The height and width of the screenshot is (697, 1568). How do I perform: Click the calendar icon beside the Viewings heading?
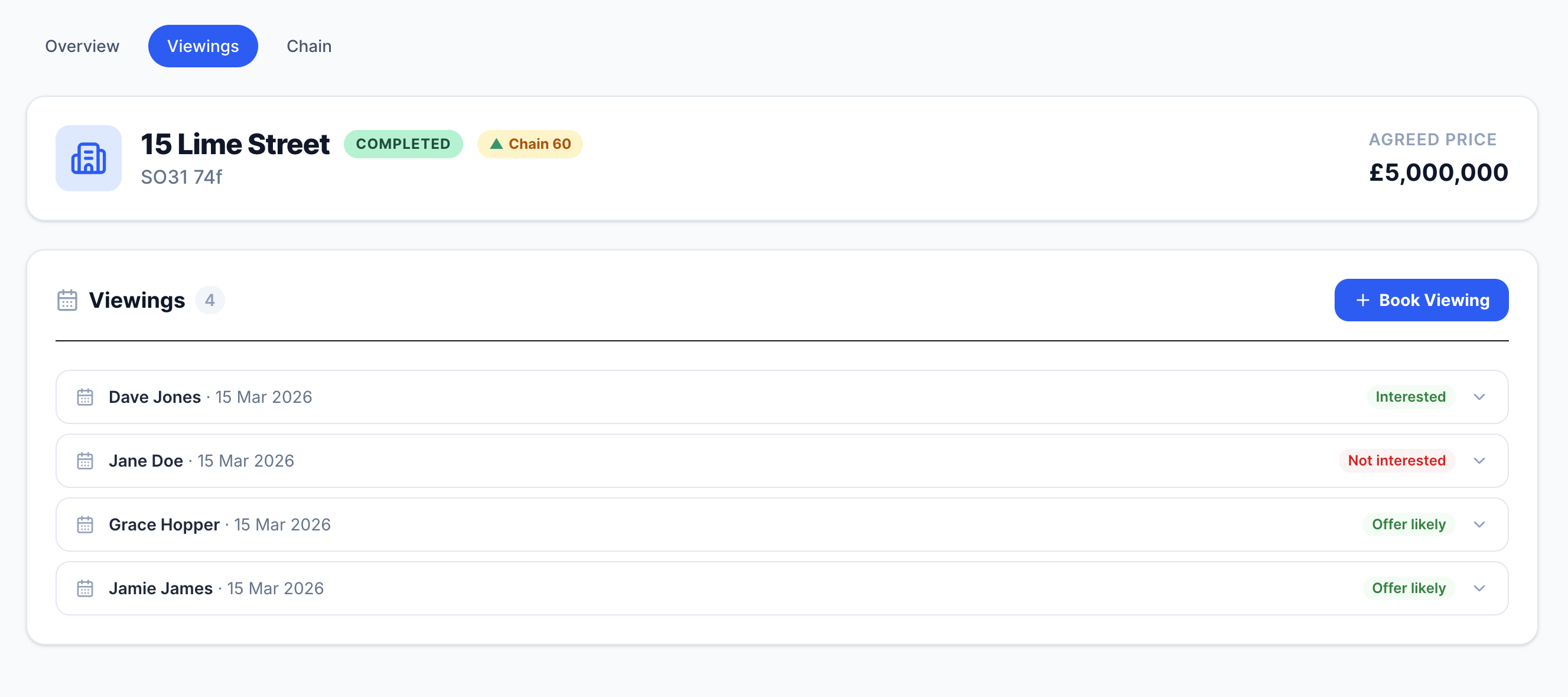click(x=67, y=299)
